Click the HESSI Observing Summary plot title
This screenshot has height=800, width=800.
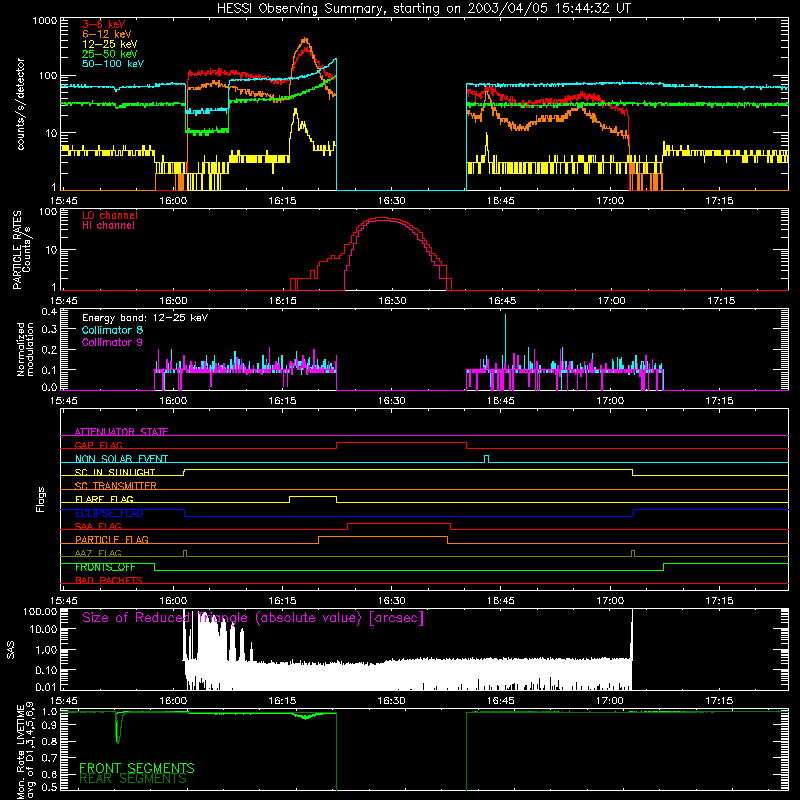(x=423, y=9)
